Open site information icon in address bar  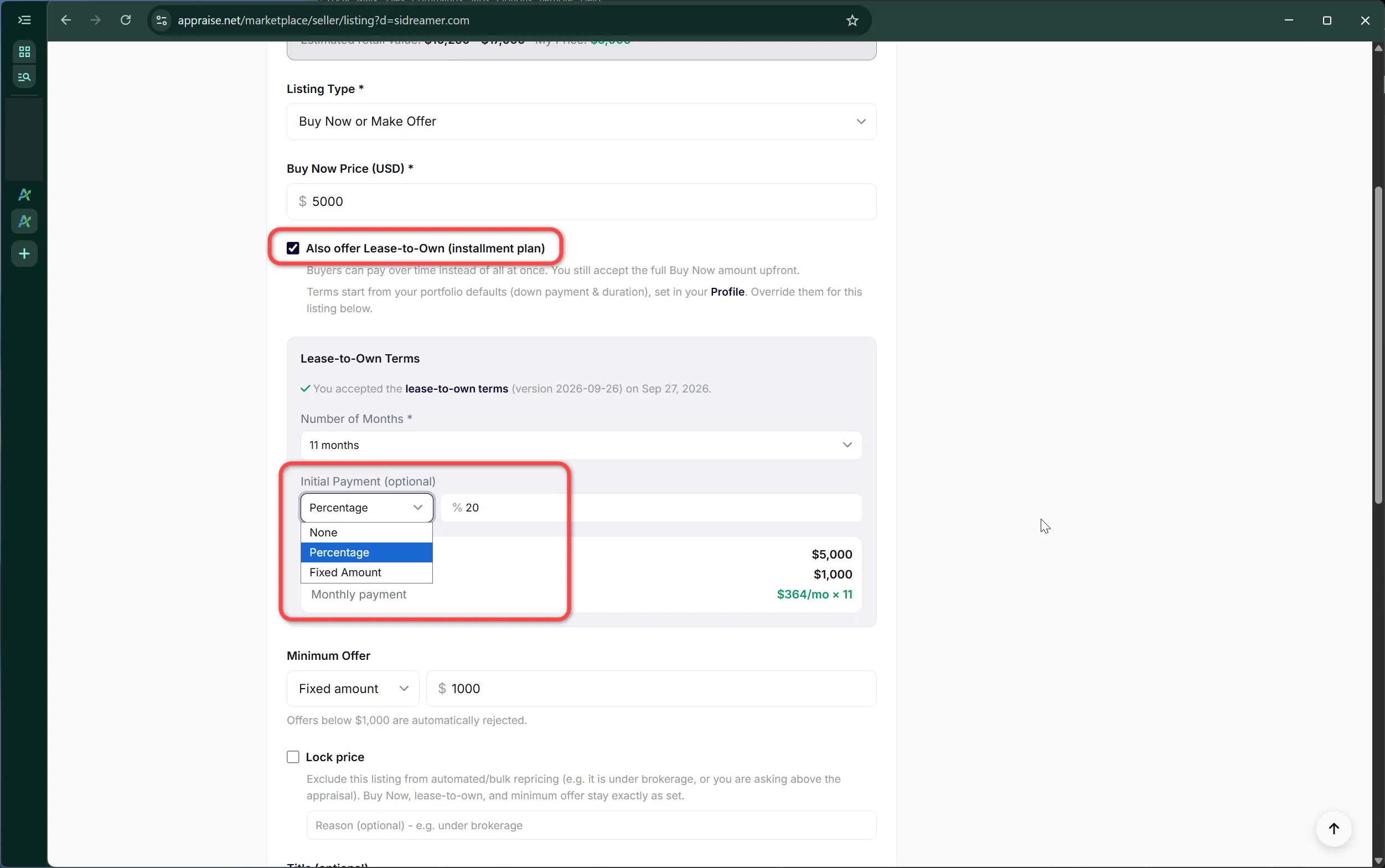point(162,20)
